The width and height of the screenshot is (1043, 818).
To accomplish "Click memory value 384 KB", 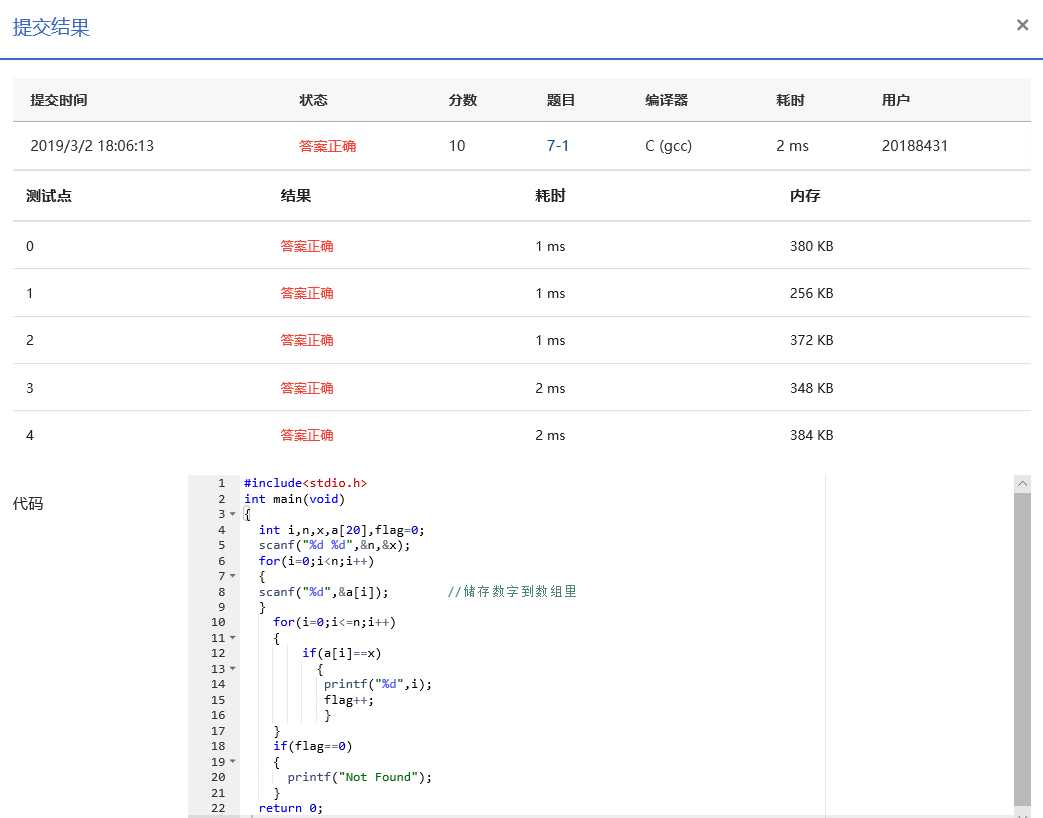I will point(812,435).
